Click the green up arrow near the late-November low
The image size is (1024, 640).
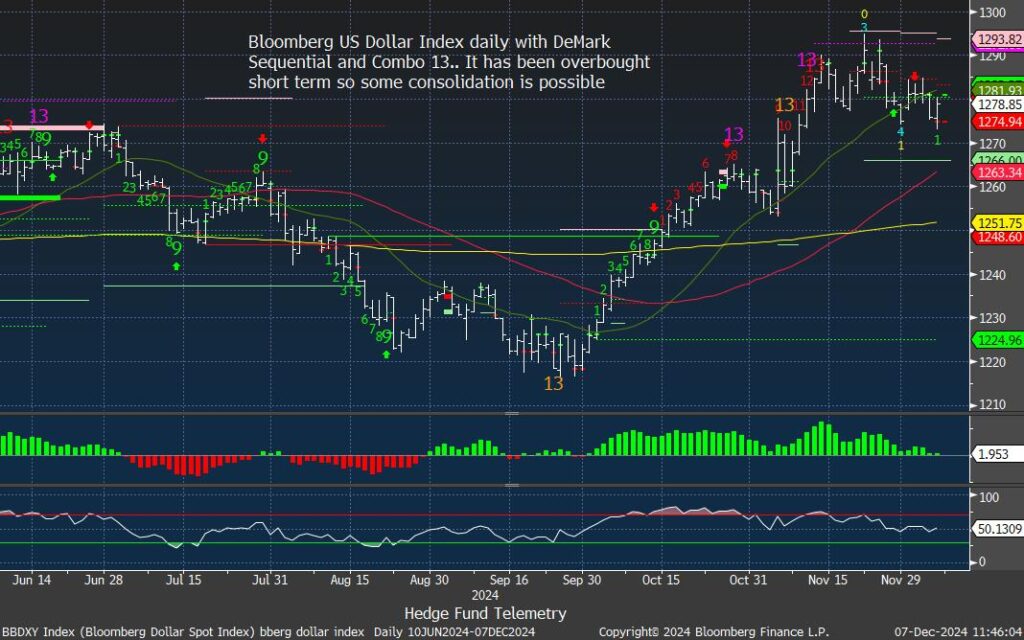(x=893, y=113)
